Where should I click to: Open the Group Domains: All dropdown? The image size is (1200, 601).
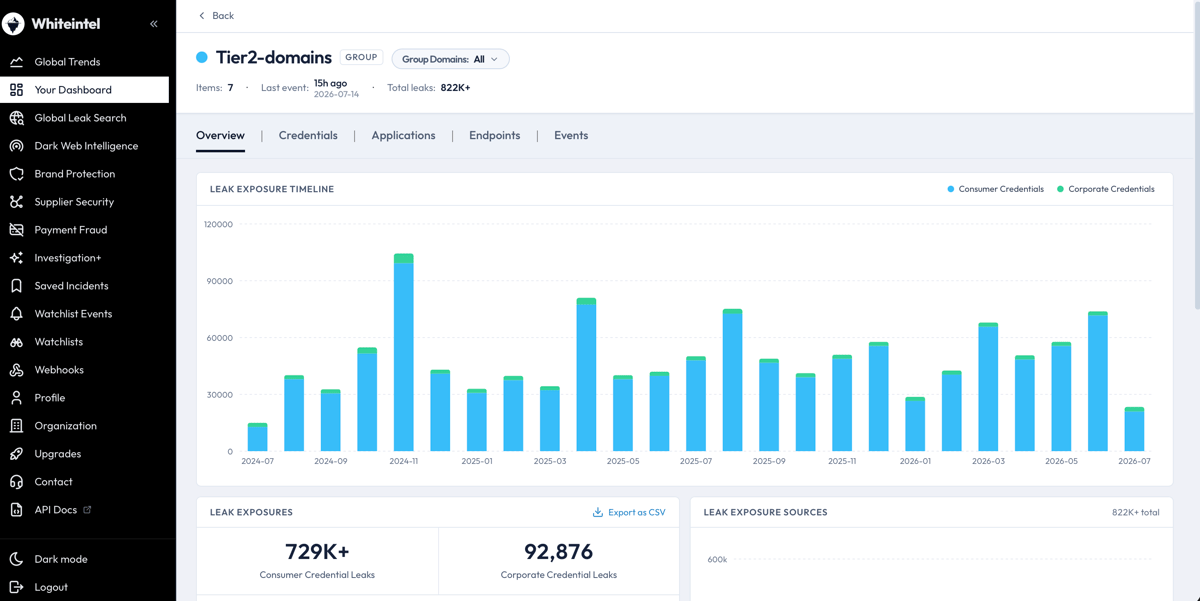pos(450,59)
